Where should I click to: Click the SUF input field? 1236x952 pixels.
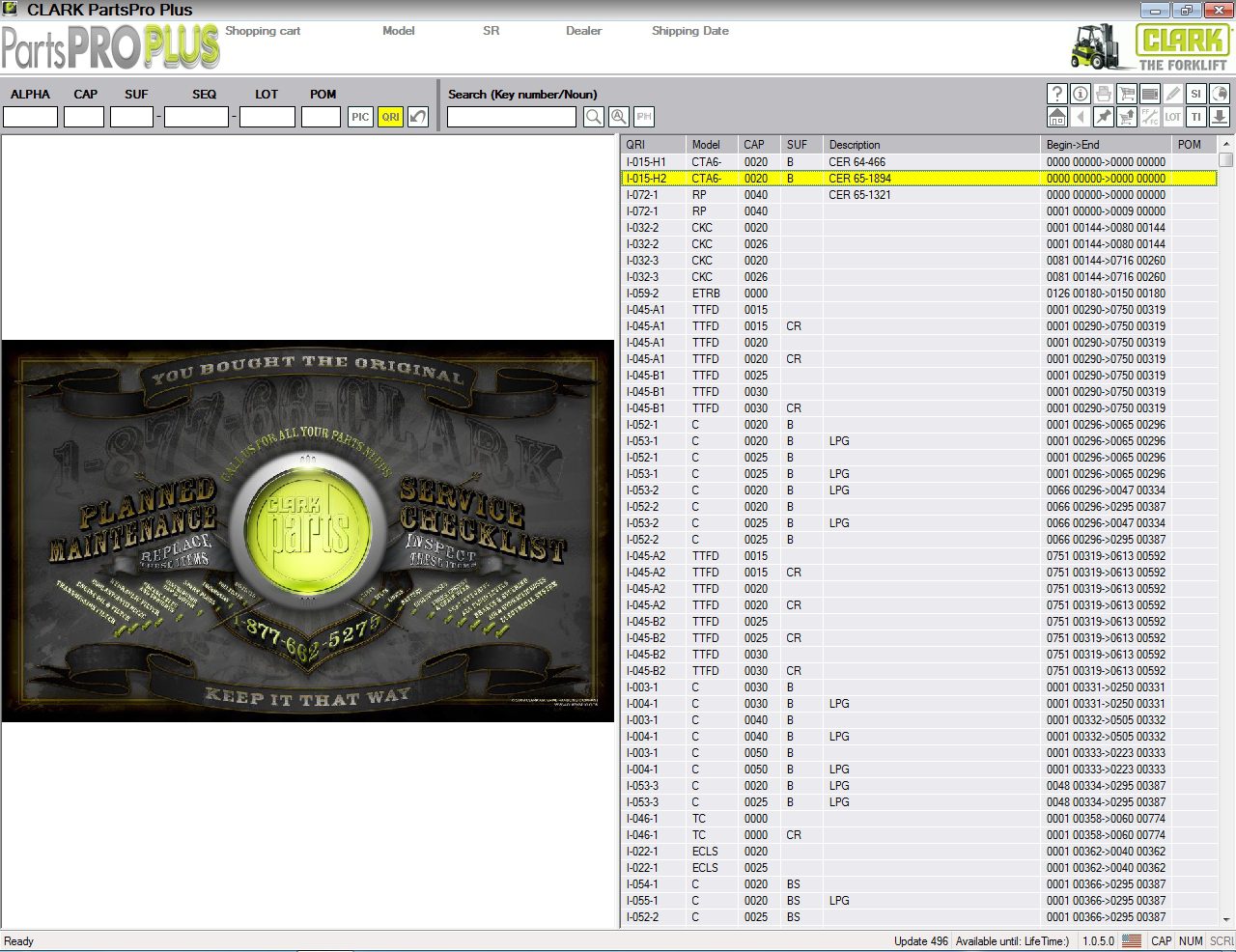(132, 117)
